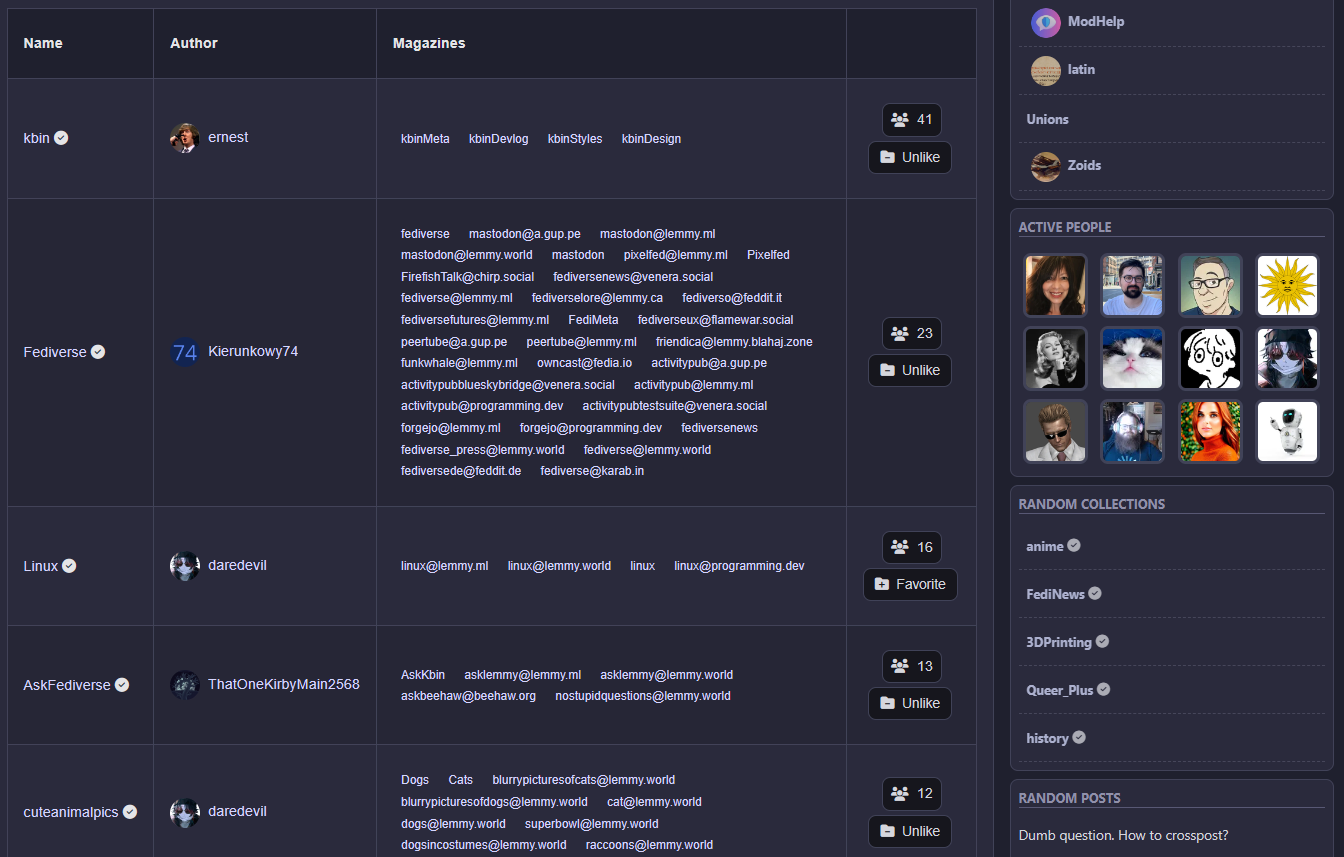Open the kbin collection
The image size is (1344, 857).
[37, 138]
